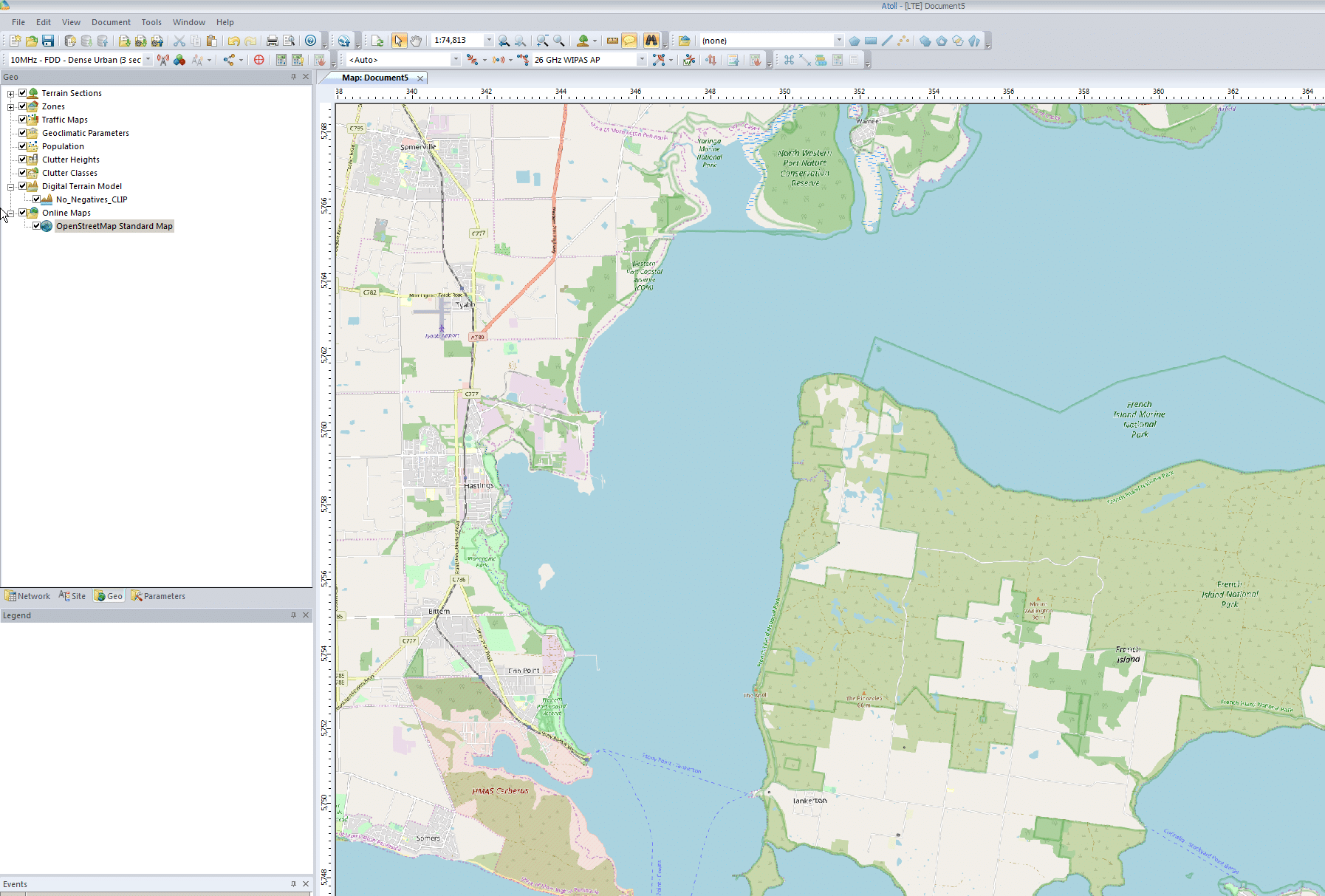1325x896 pixels.
Task: Close the Map: Document5 tab
Action: pos(420,78)
